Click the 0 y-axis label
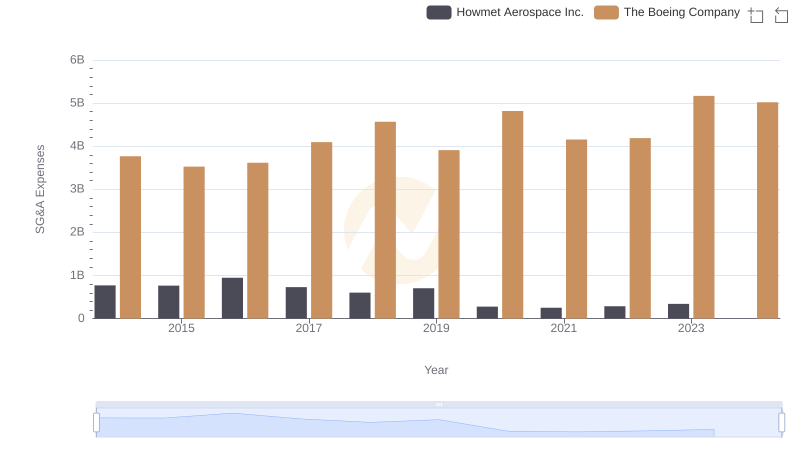This screenshot has height=461, width=800. tap(81, 318)
